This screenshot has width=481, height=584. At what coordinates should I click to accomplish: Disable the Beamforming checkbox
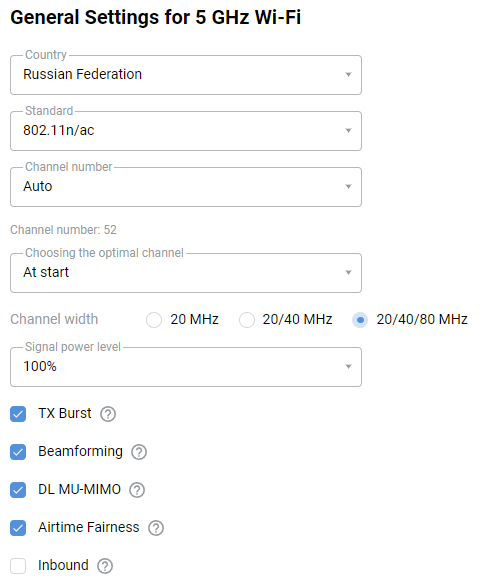click(18, 452)
